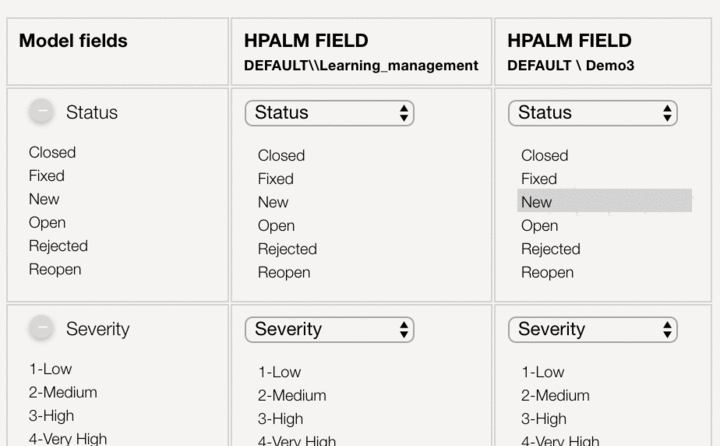Collapse the Severity model field group
Screen dimensions: 720x446
click(x=41, y=329)
